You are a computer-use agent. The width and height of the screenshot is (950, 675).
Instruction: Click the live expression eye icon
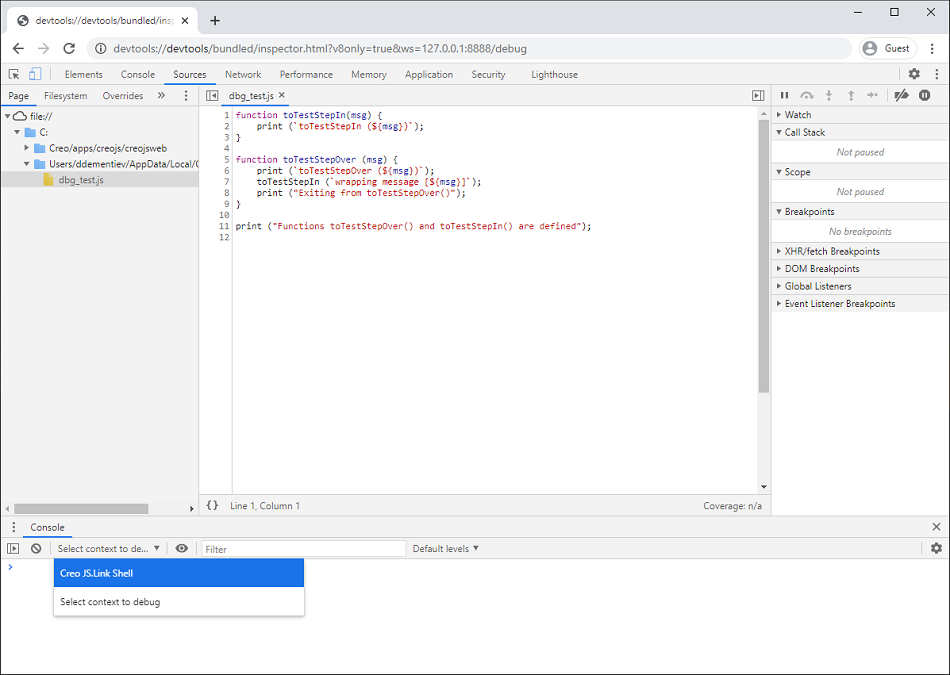coord(181,548)
